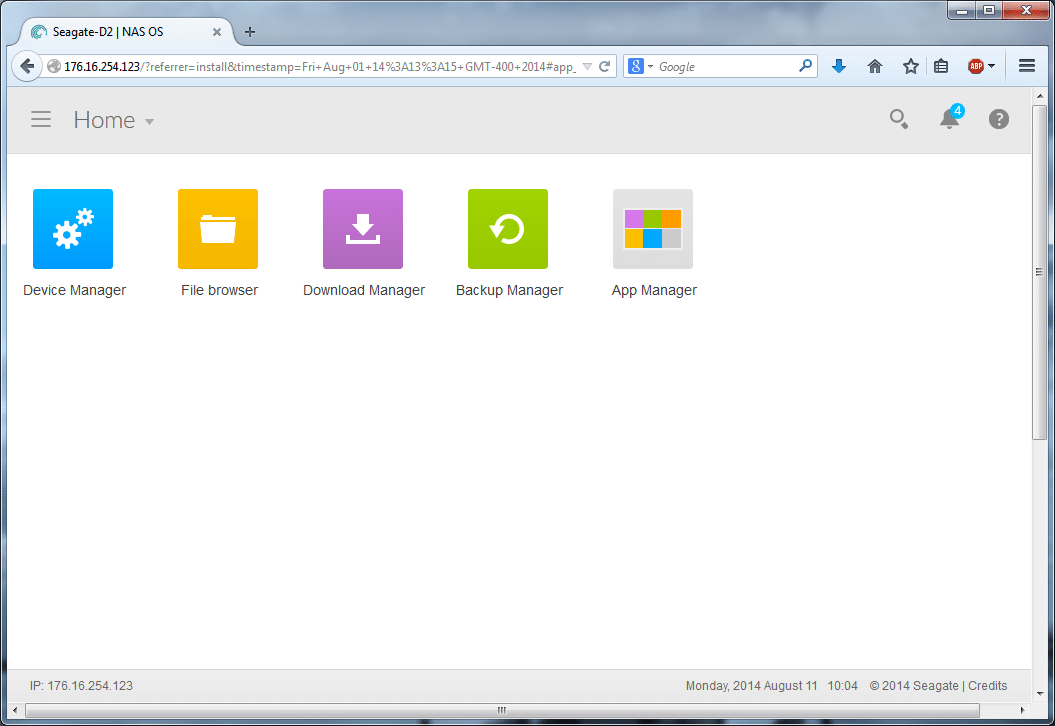Open help with the question mark icon

(x=998, y=119)
